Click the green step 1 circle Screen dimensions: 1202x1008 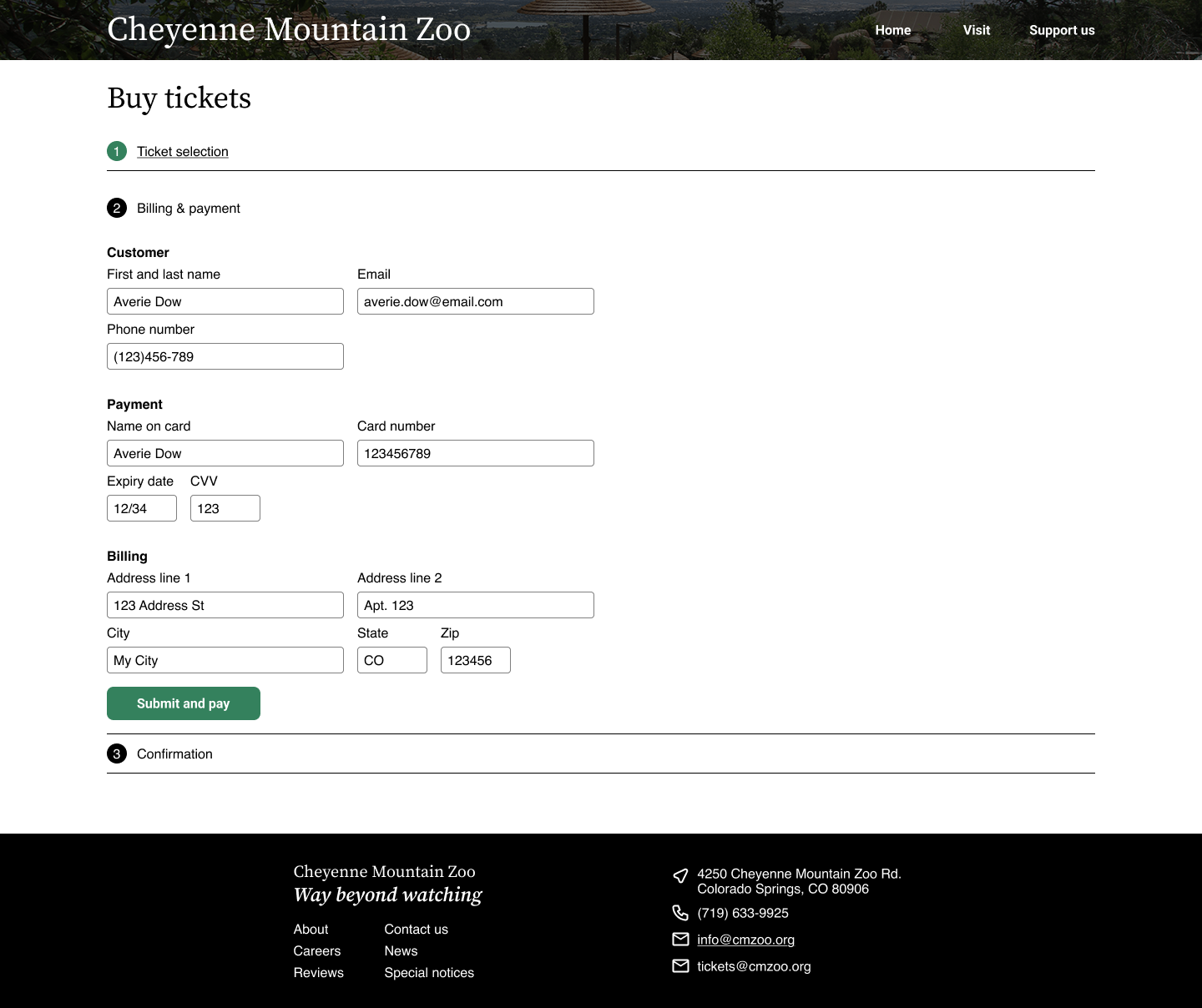tap(117, 151)
